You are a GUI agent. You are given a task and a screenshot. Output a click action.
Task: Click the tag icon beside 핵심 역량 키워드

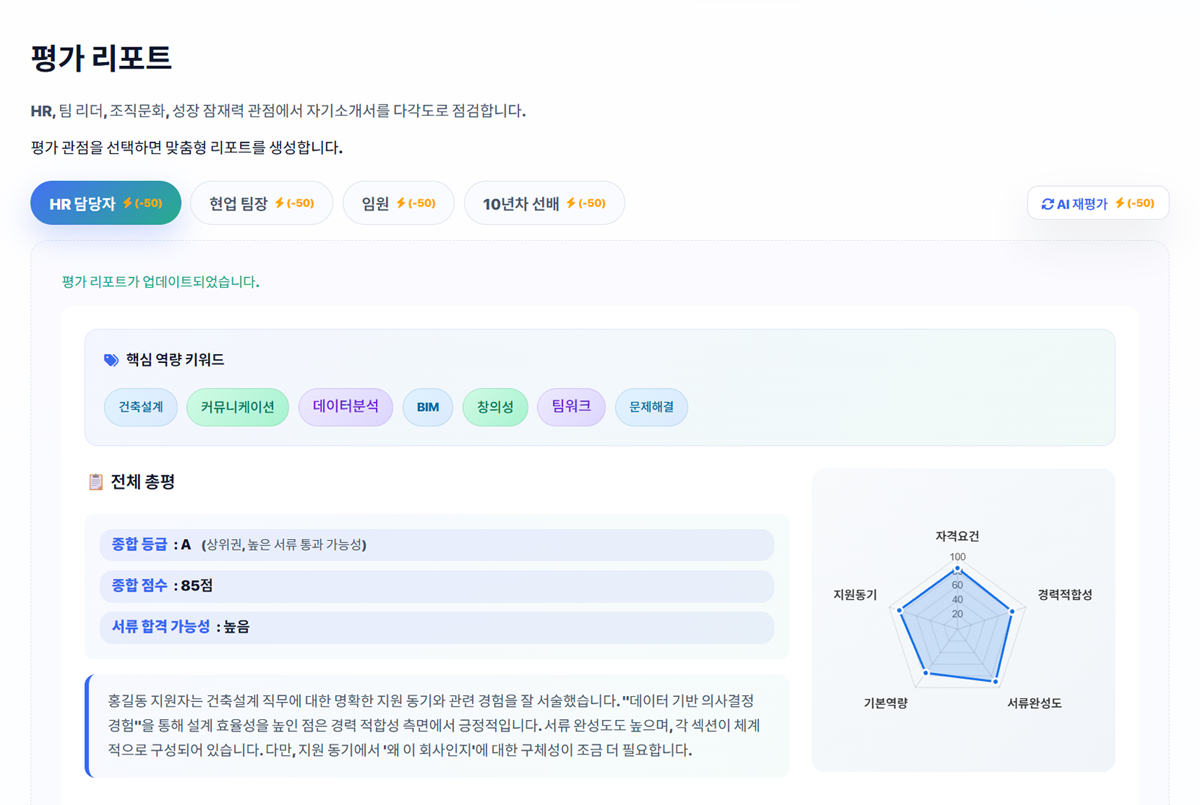tap(111, 360)
